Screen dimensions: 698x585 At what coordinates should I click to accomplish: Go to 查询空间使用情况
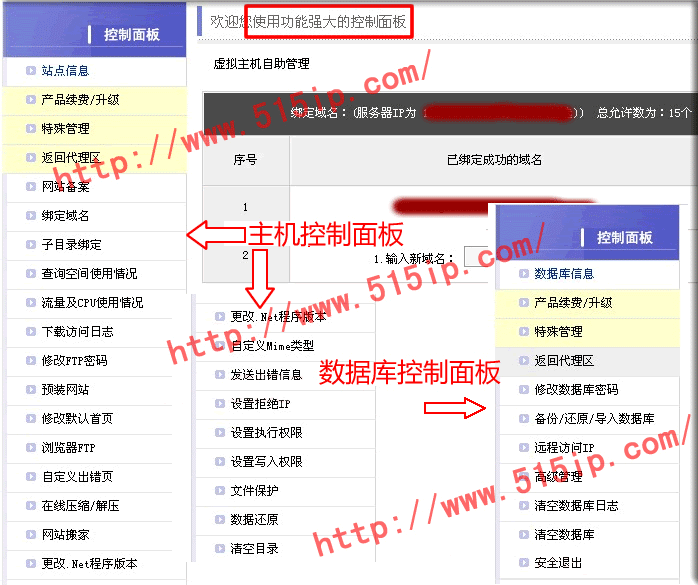click(89, 274)
